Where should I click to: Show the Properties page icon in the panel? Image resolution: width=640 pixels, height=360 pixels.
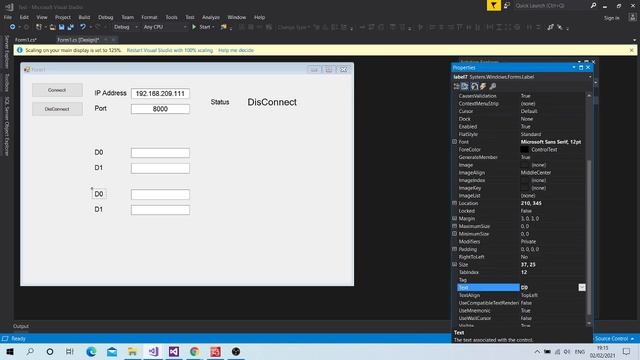point(474,86)
